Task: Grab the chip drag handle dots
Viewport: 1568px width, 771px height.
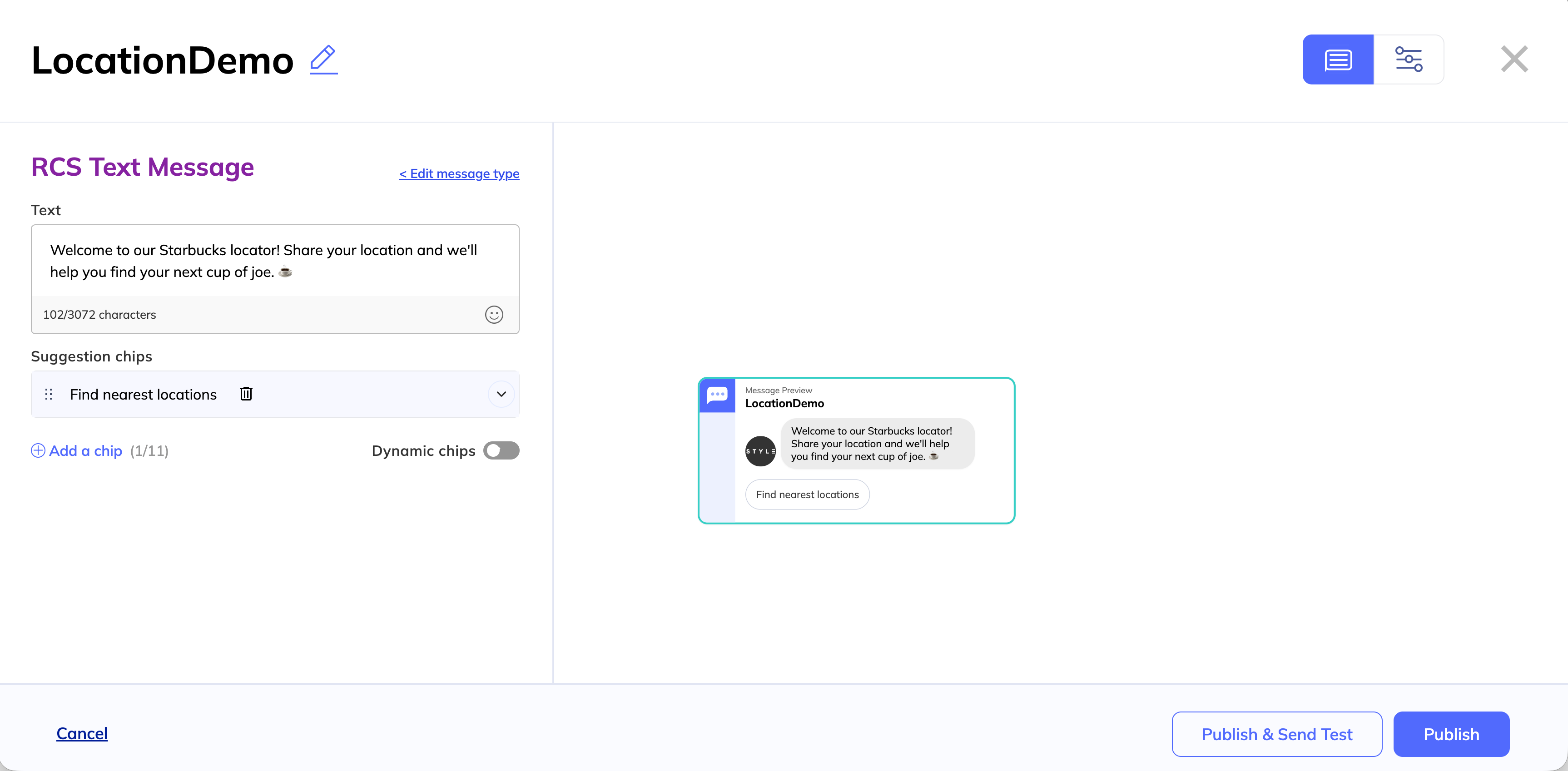Action: (49, 394)
